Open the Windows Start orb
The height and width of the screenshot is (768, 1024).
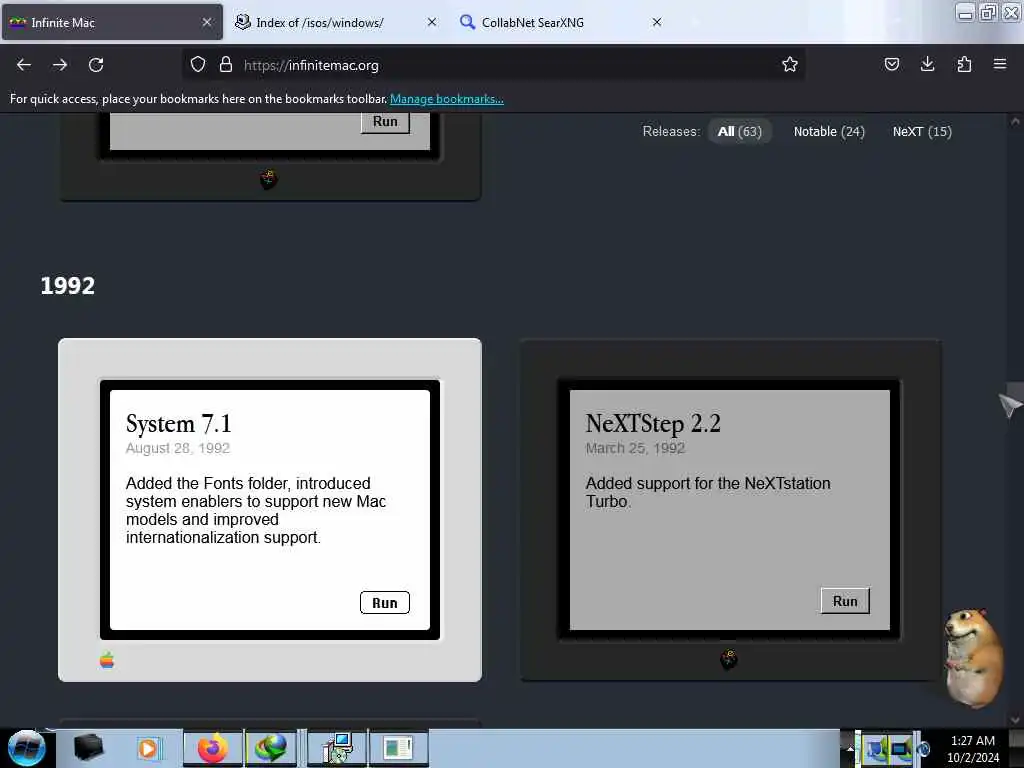[x=27, y=748]
